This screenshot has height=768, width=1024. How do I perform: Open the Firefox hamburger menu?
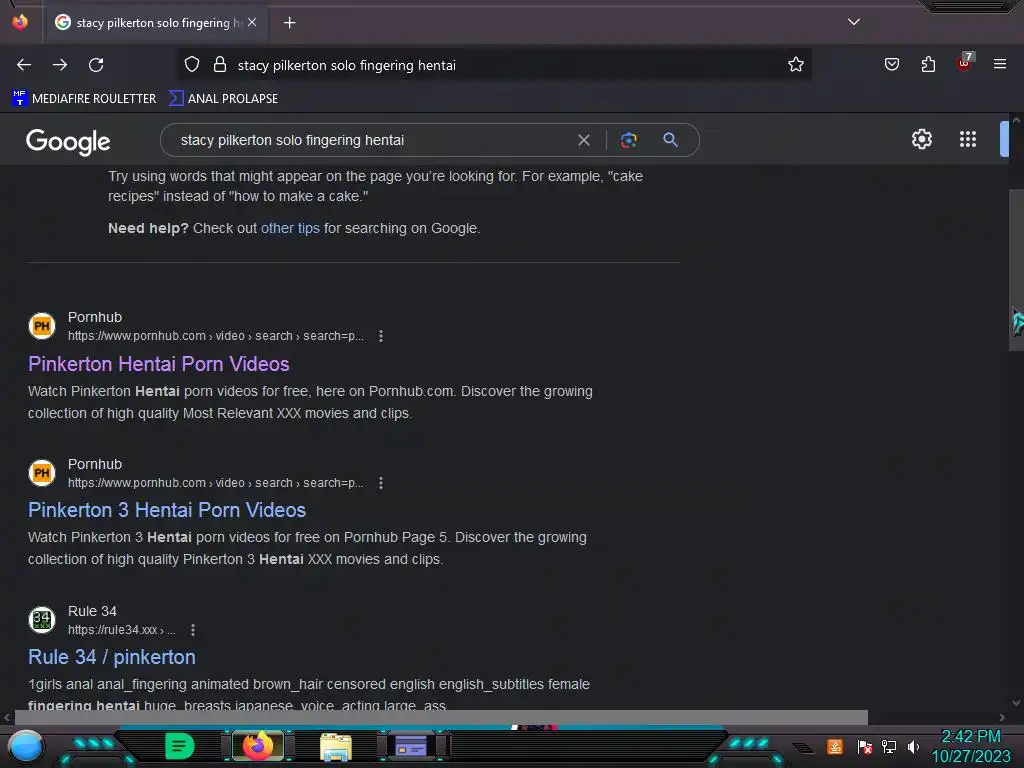point(999,64)
